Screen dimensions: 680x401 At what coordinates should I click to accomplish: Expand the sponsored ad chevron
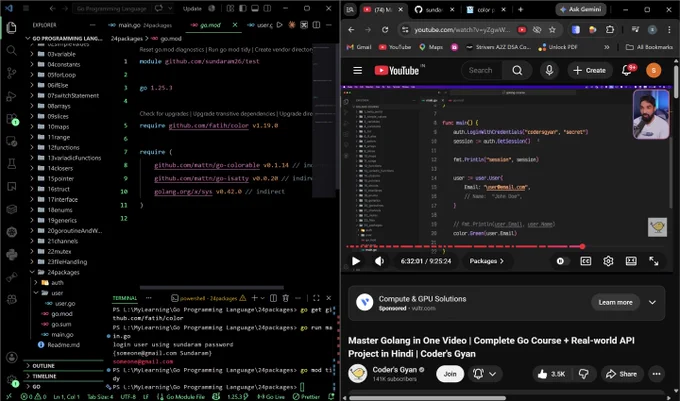(x=652, y=302)
